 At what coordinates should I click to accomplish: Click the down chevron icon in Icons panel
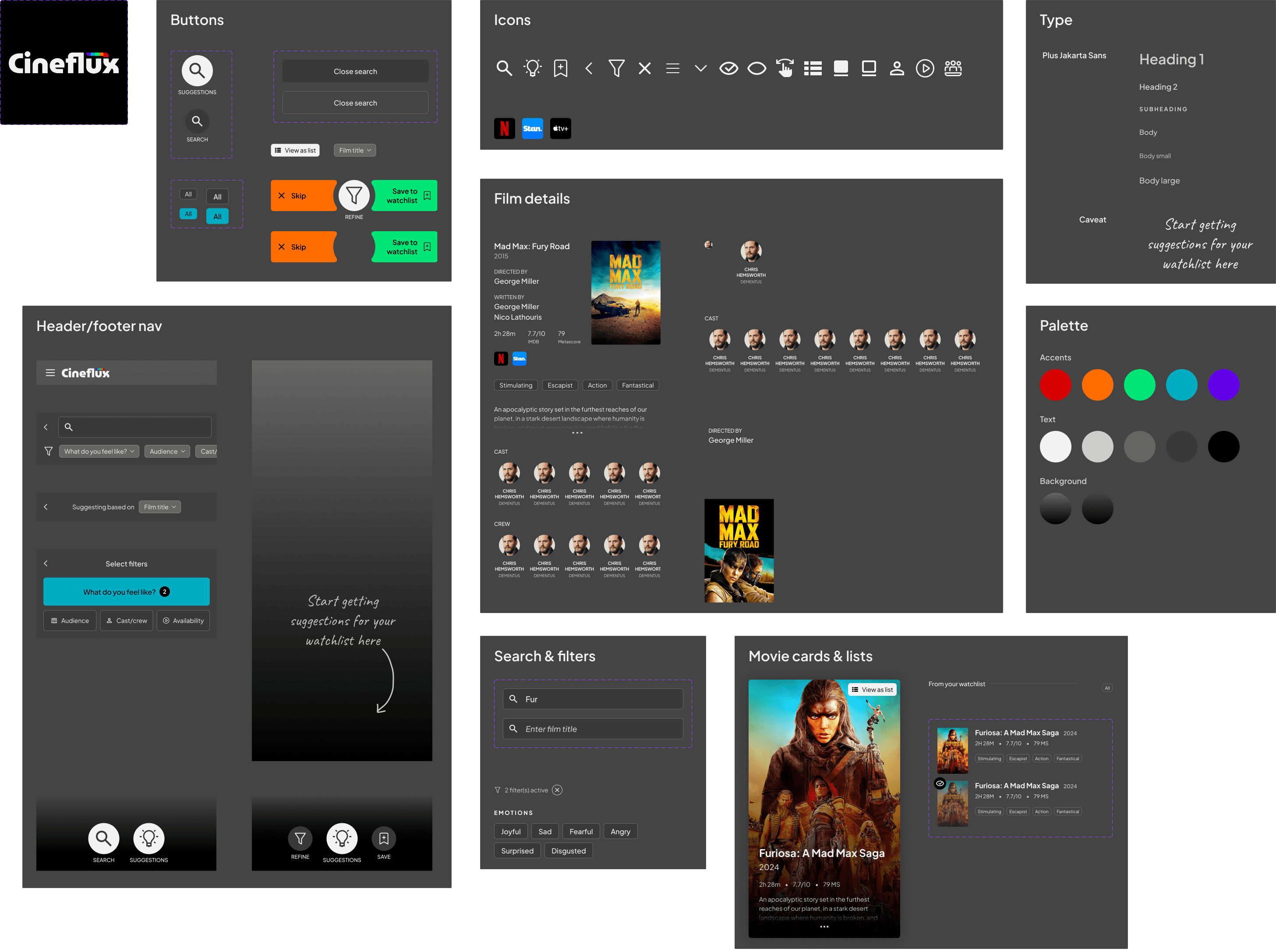pyautogui.click(x=700, y=69)
